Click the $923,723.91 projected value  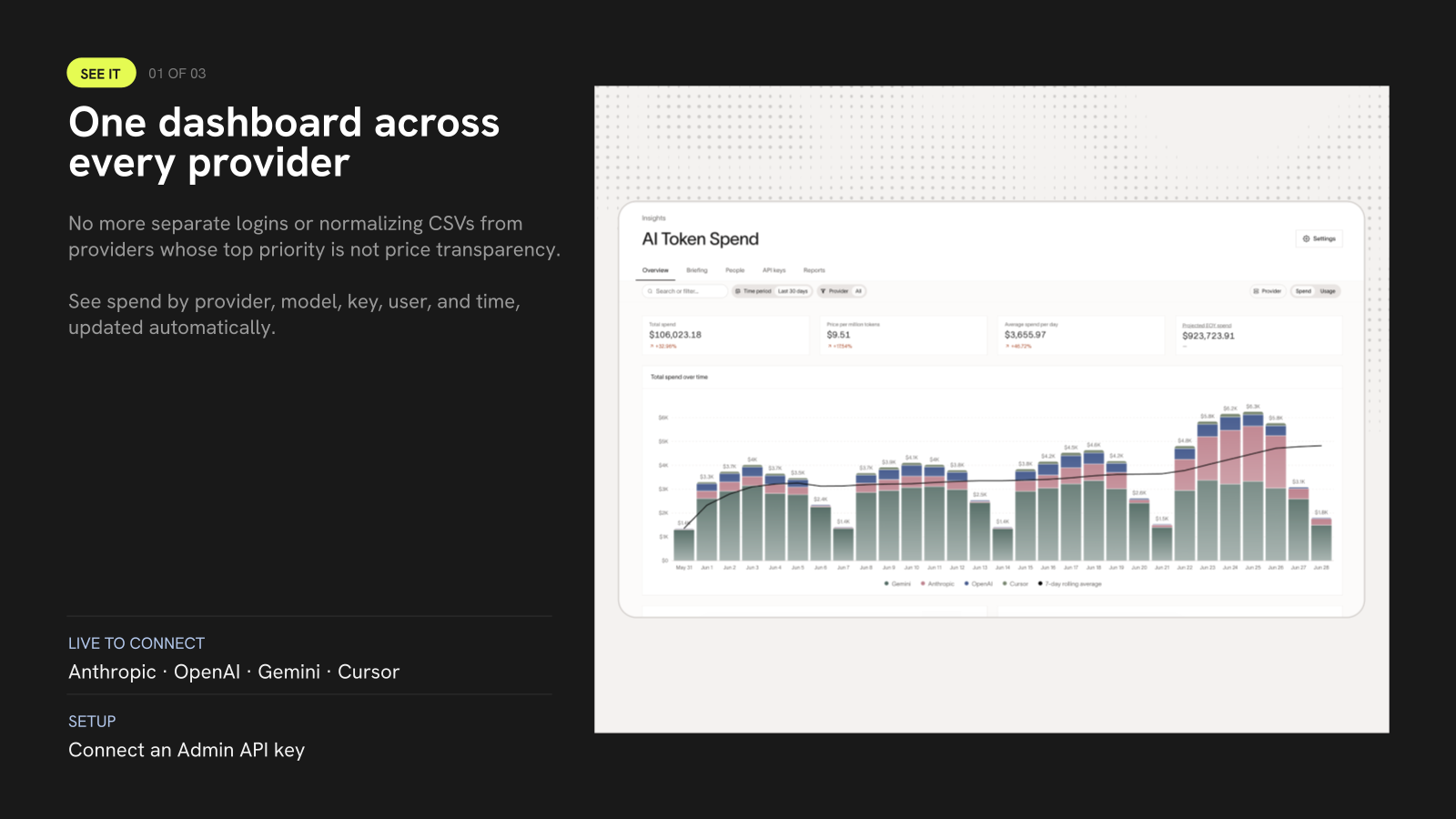[x=1208, y=336]
